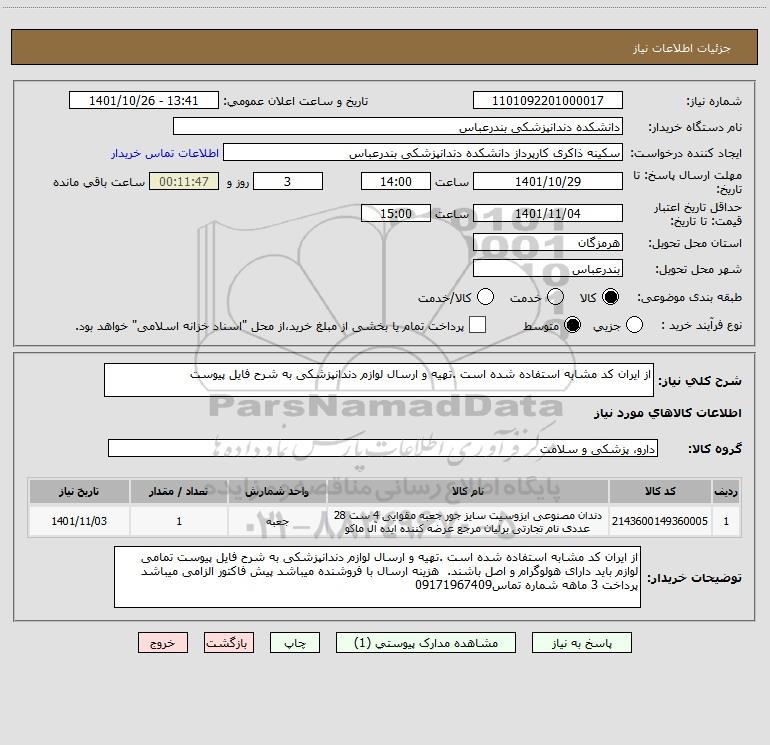Viewport: 770px width, 745px height.
Task: Click the تاریخ نیاز column header
Action: [79, 491]
